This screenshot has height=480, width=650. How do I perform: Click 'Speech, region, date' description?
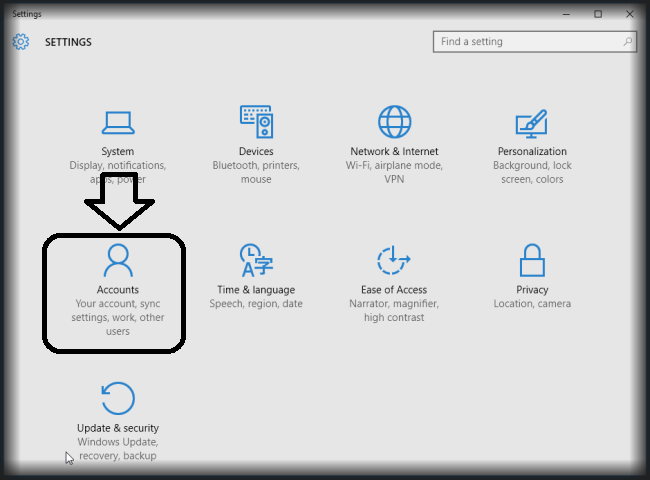pyautogui.click(x=256, y=304)
